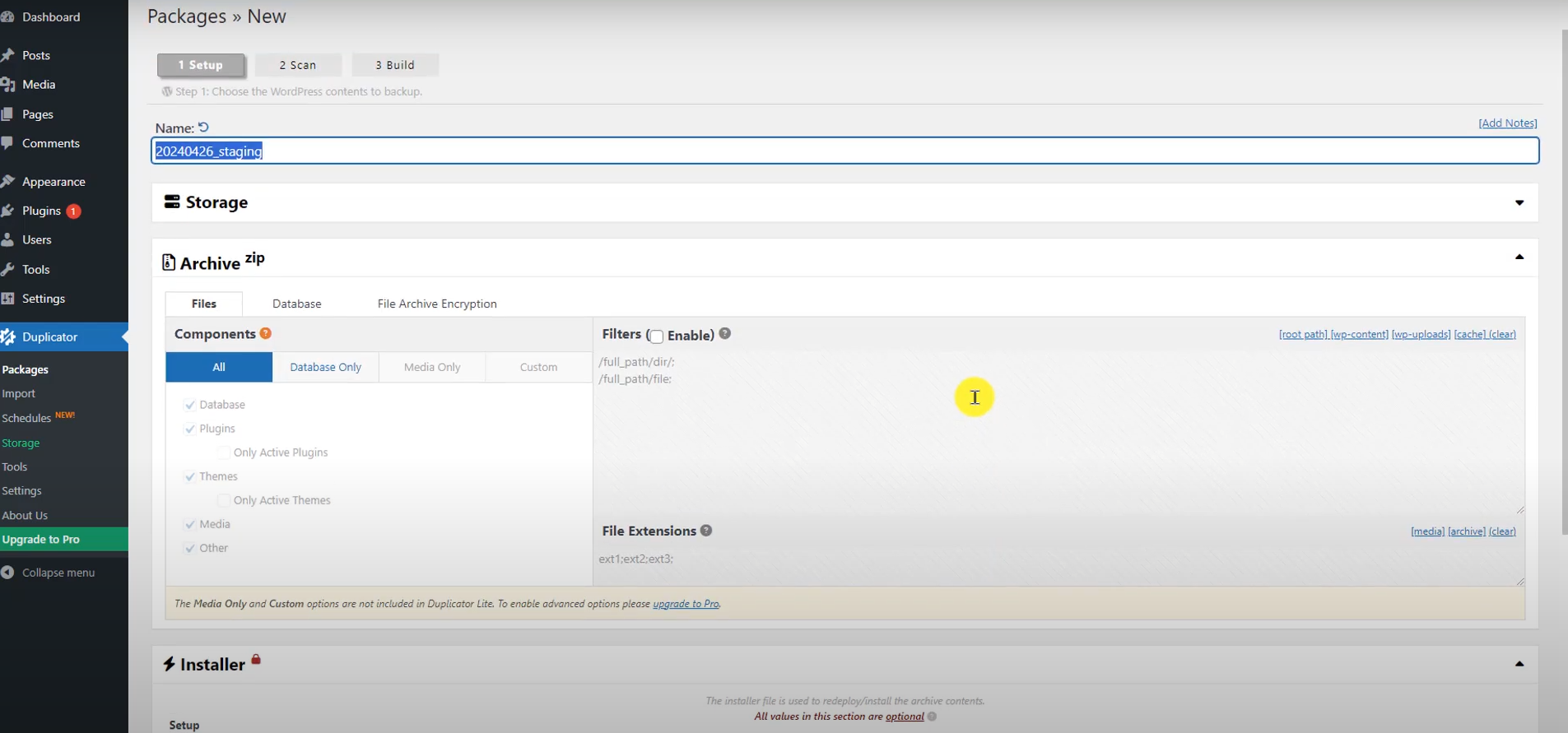1568x733 pixels.
Task: Collapse the Archive section arrow
Action: (1519, 257)
